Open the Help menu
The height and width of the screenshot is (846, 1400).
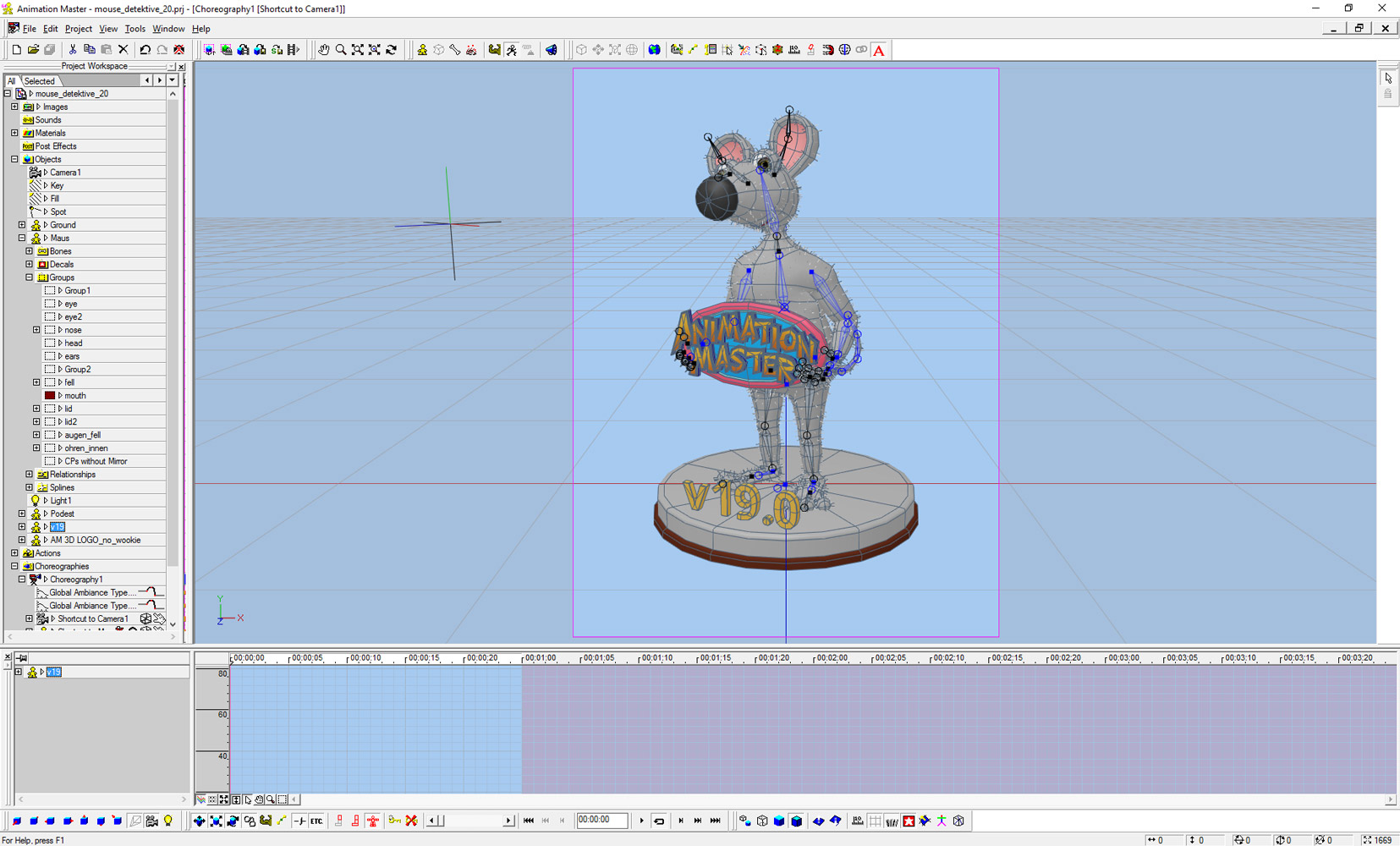pyautogui.click(x=201, y=29)
